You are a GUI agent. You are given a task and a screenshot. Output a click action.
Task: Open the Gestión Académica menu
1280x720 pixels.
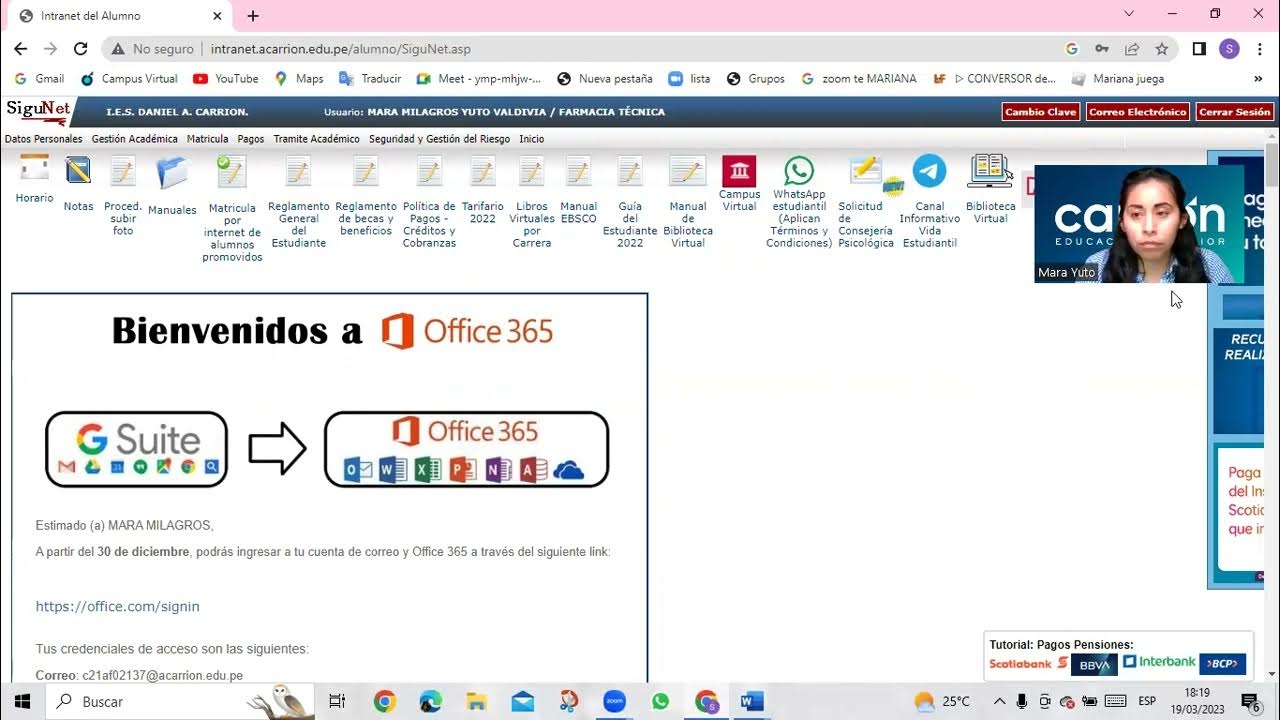point(134,139)
